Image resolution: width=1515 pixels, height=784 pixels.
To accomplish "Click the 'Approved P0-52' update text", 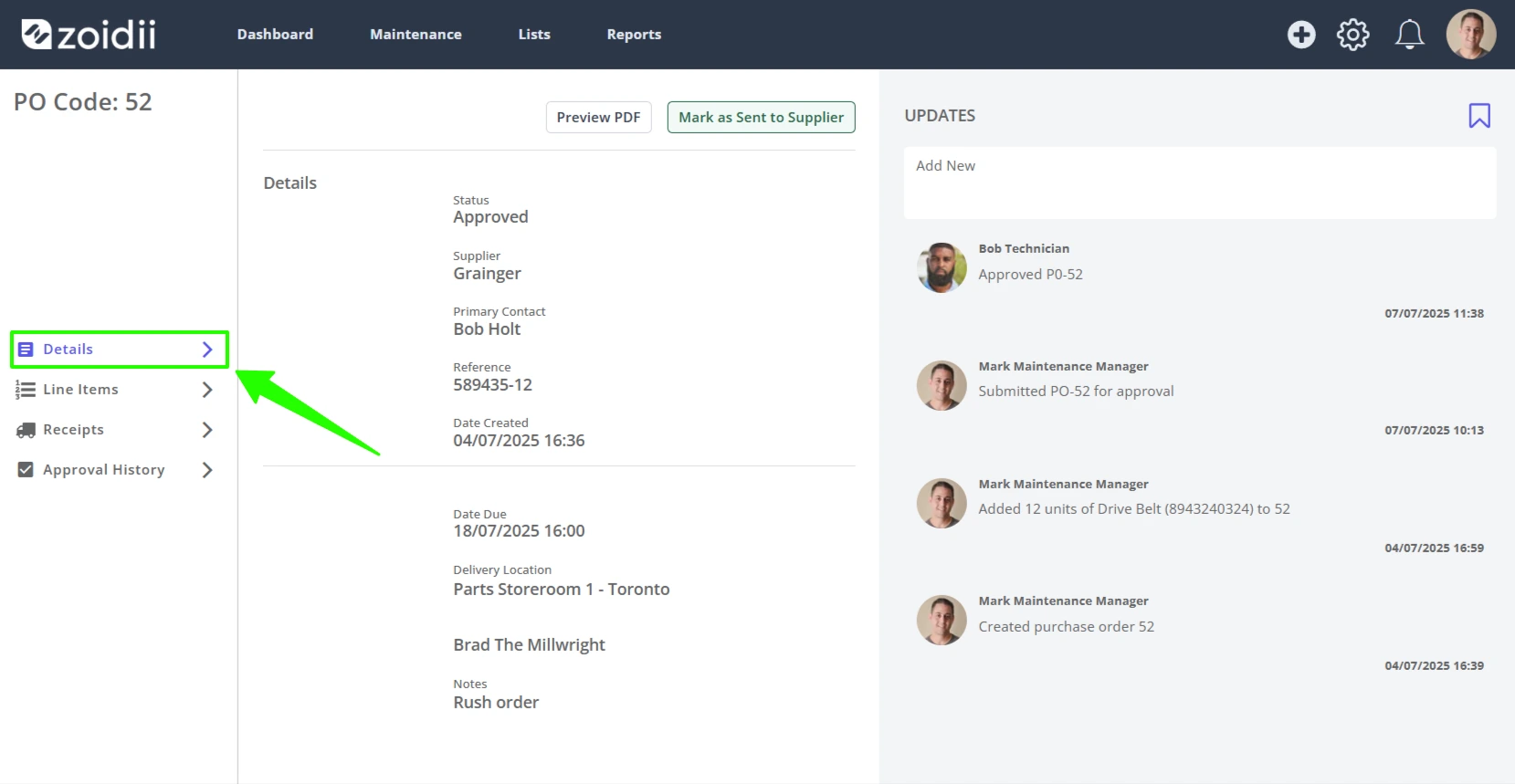I will tap(1030, 274).
